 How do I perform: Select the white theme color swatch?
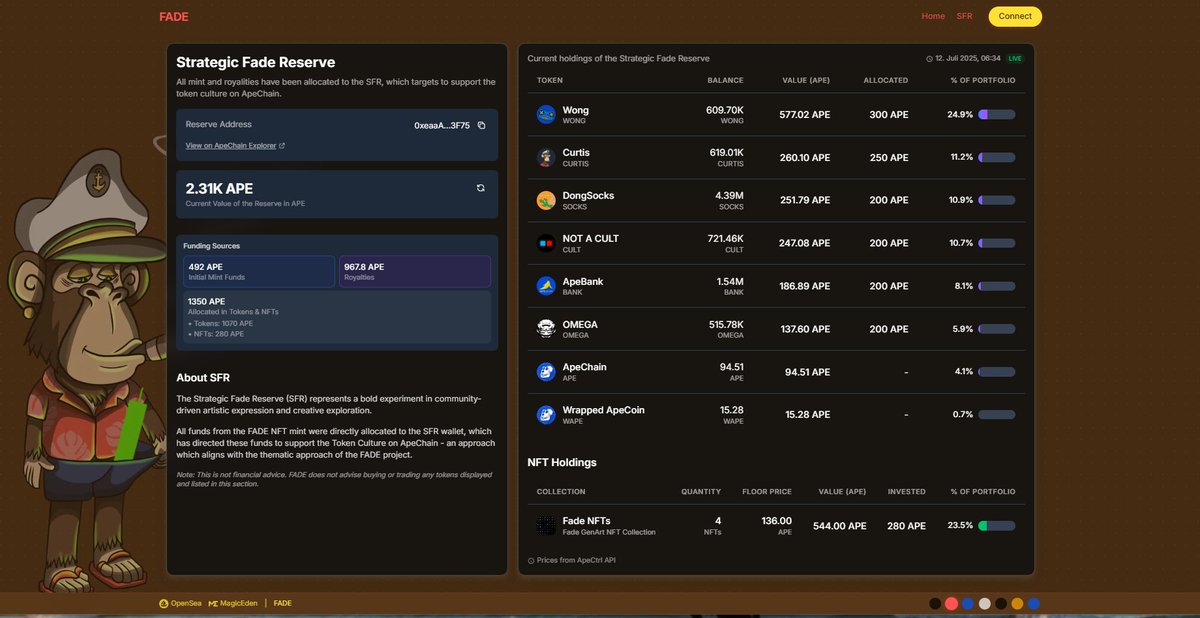(984, 604)
